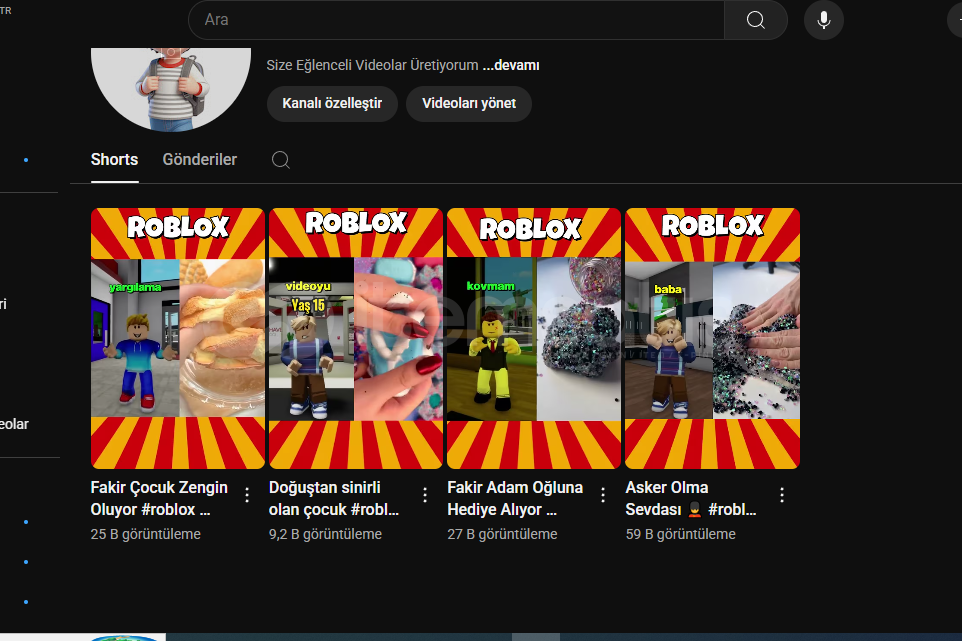The height and width of the screenshot is (641, 962).
Task: Click the Kanalı özelleştir button
Action: (332, 104)
